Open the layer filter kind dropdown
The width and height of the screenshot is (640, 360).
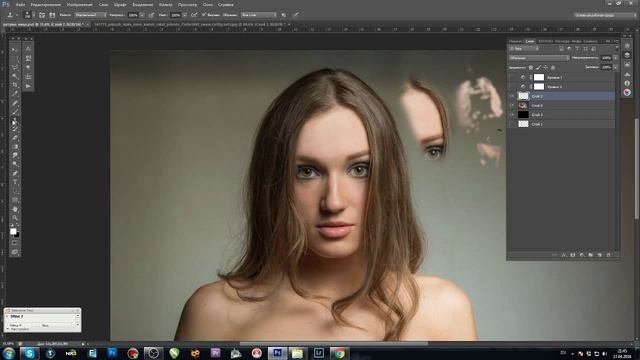pos(524,49)
